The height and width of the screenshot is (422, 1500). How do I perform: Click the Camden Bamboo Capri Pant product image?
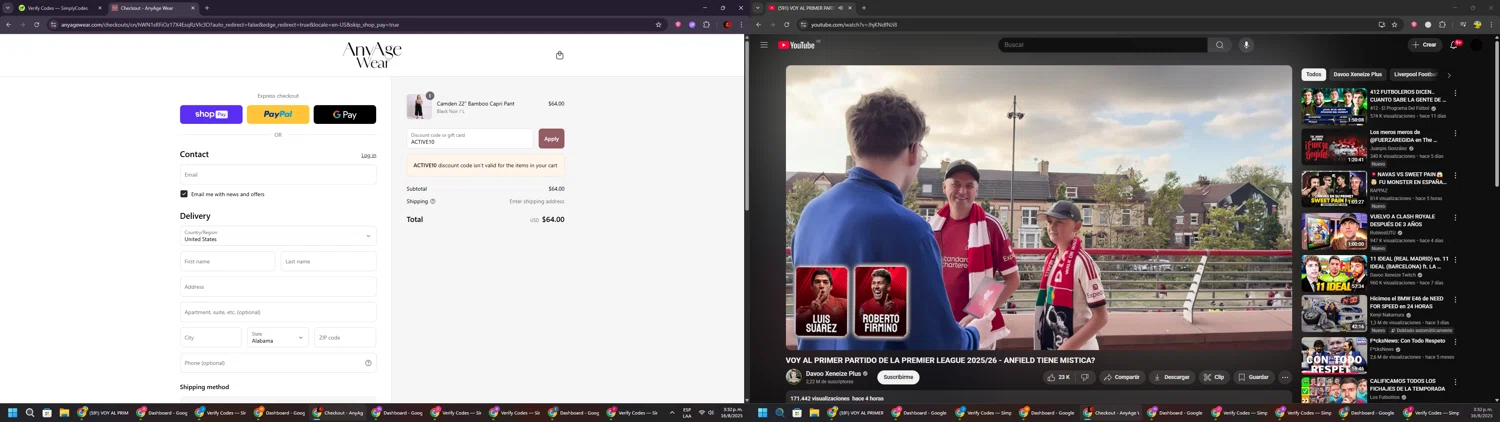point(419,107)
